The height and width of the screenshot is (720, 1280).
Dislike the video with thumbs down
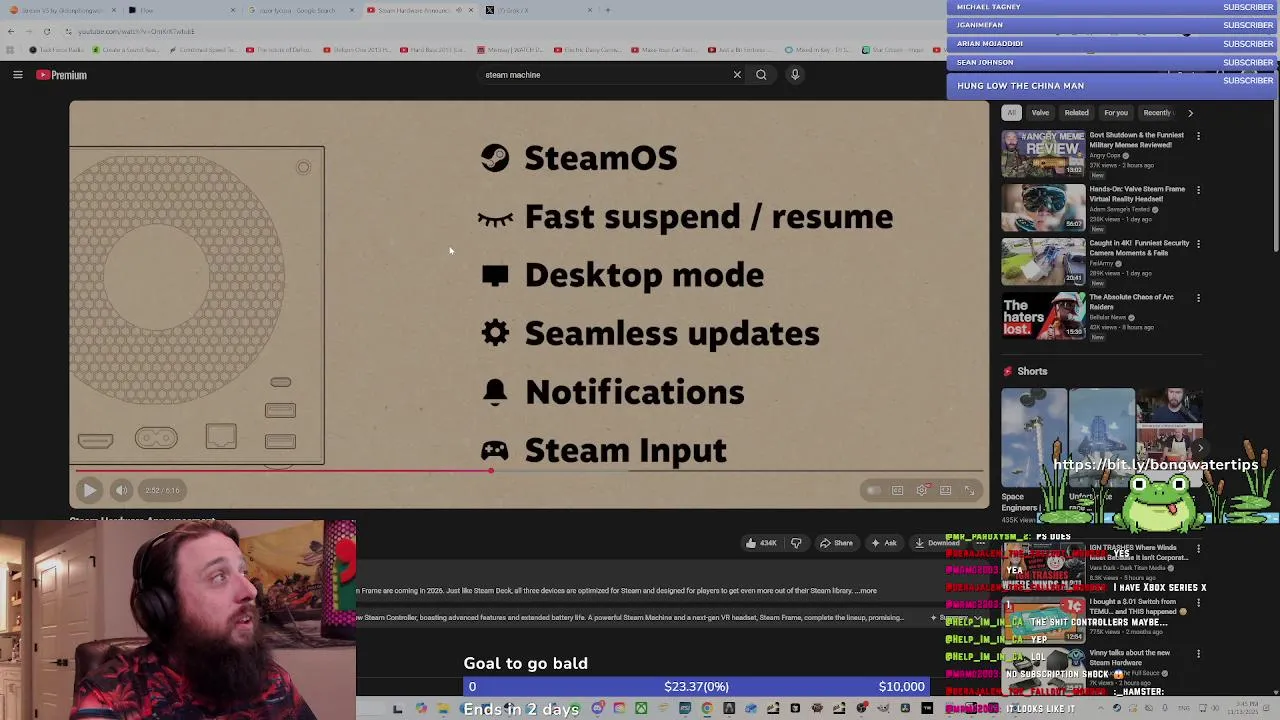[x=796, y=543]
